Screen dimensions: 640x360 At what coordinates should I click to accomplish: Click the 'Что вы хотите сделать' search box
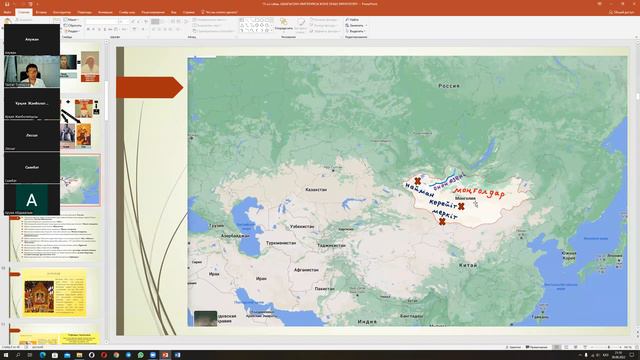click(220, 12)
